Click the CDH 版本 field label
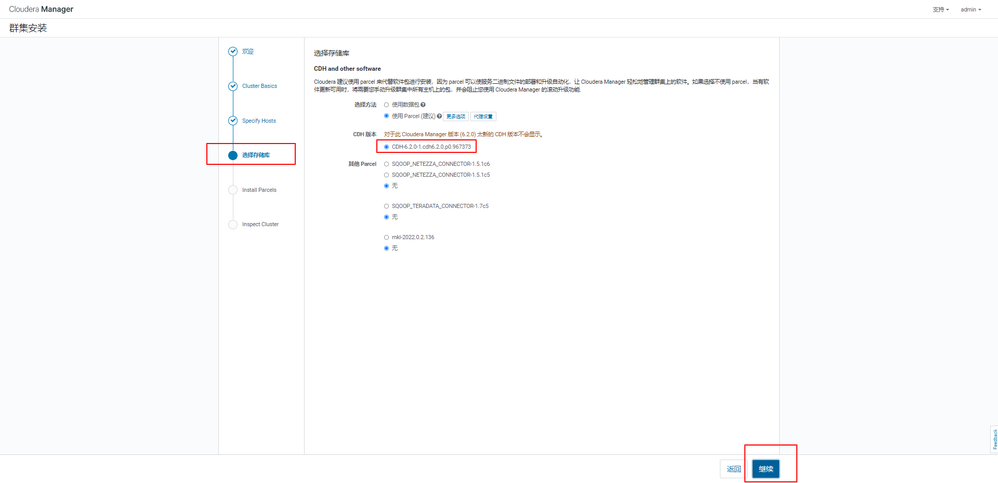This screenshot has width=998, height=483. pyautogui.click(x=365, y=135)
